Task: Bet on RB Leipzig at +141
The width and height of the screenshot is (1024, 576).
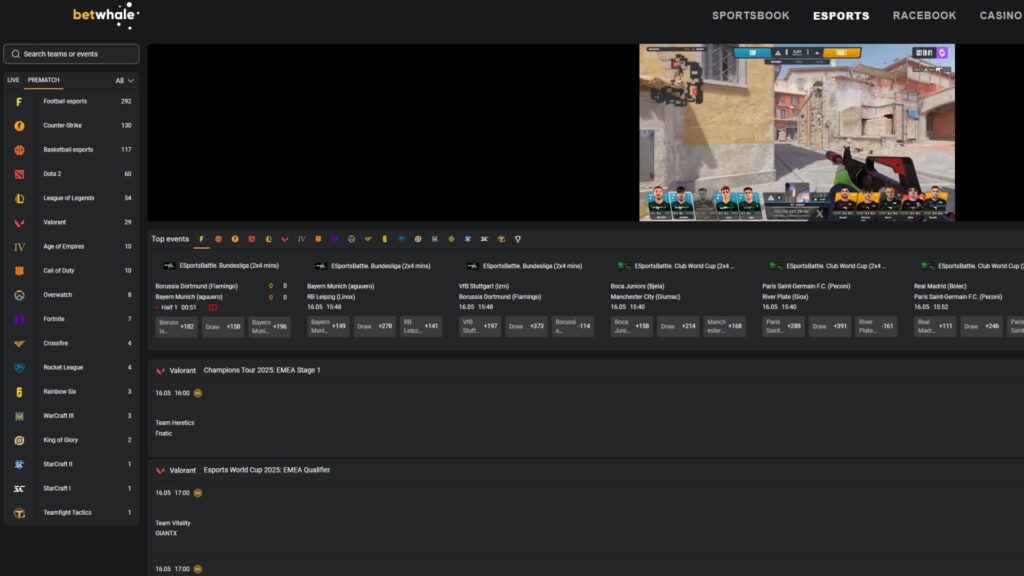Action: point(421,327)
